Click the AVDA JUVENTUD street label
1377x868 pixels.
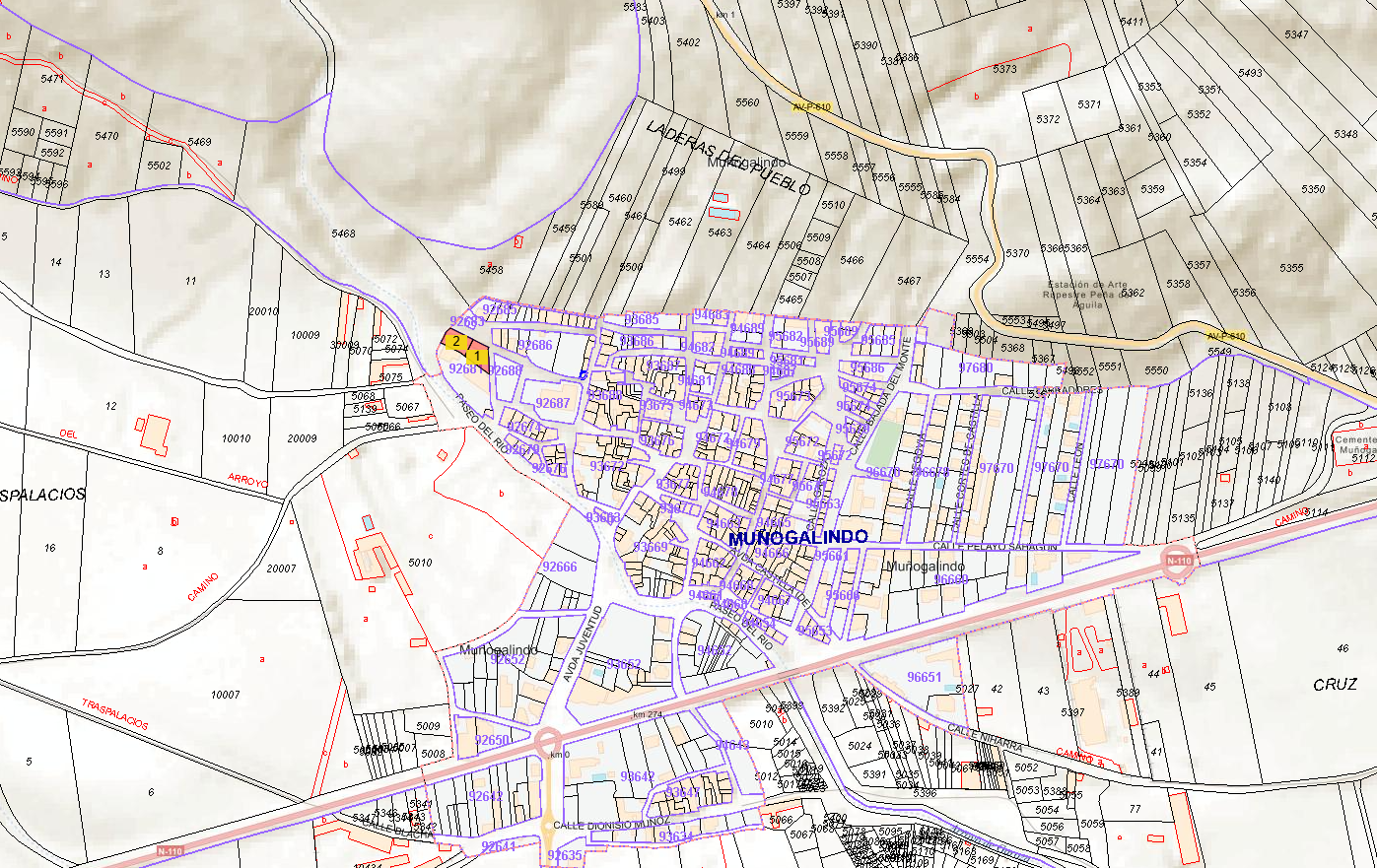click(x=582, y=644)
